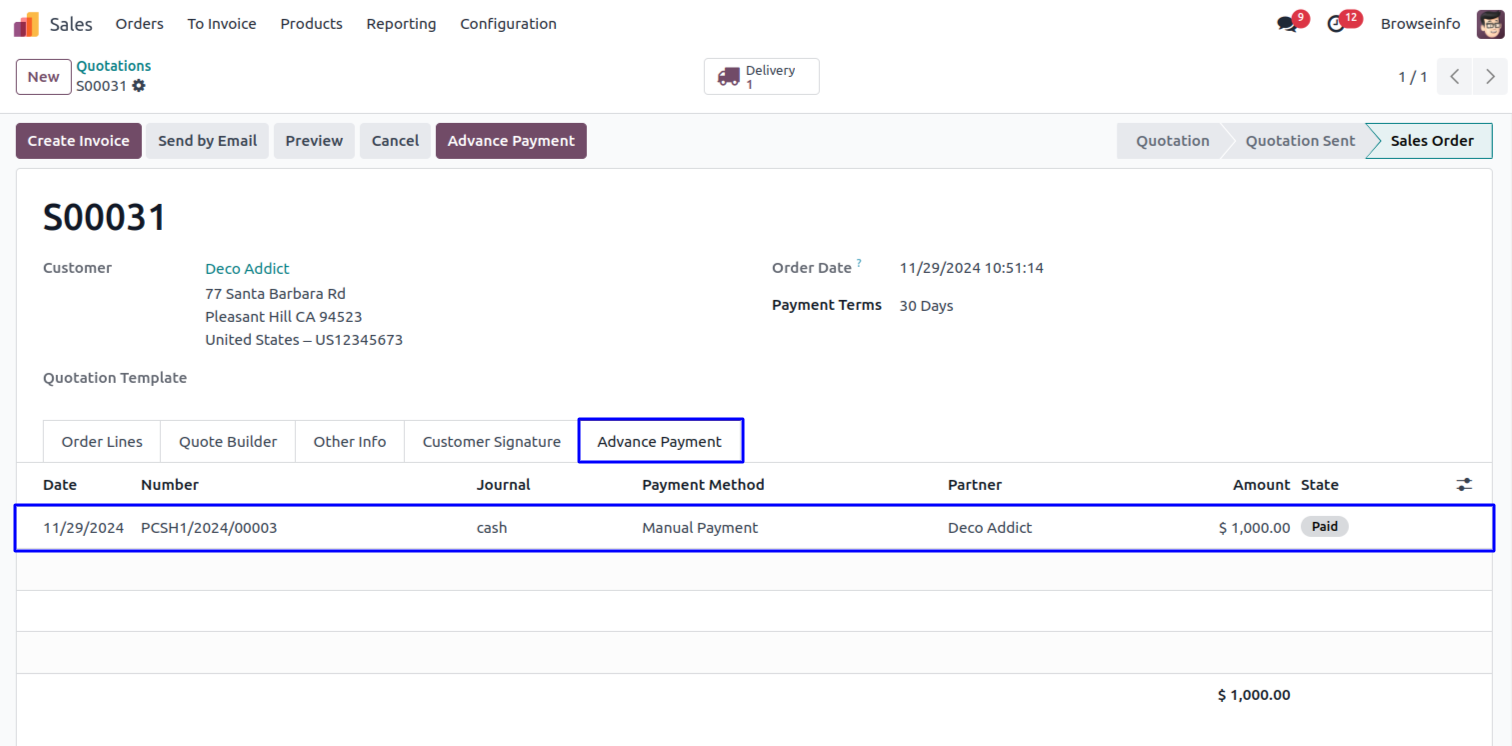The width and height of the screenshot is (1512, 746).
Task: Open the Orders menu
Action: 140,24
